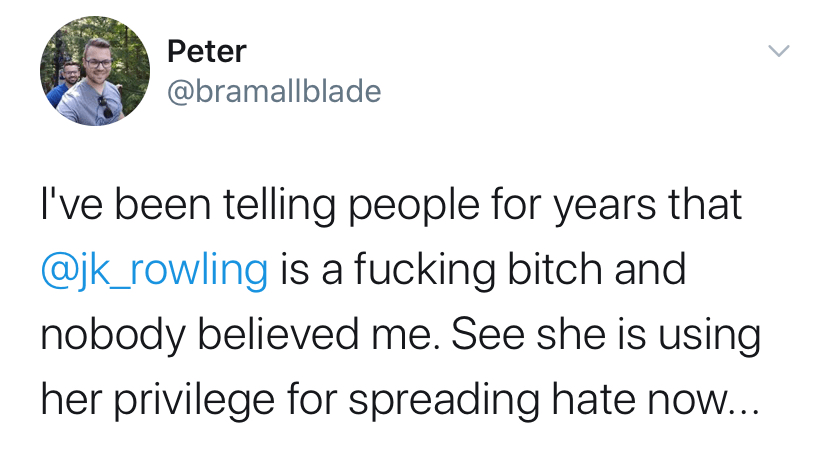Visit the @bramallblade handle
The height and width of the screenshot is (453, 828).
(274, 92)
